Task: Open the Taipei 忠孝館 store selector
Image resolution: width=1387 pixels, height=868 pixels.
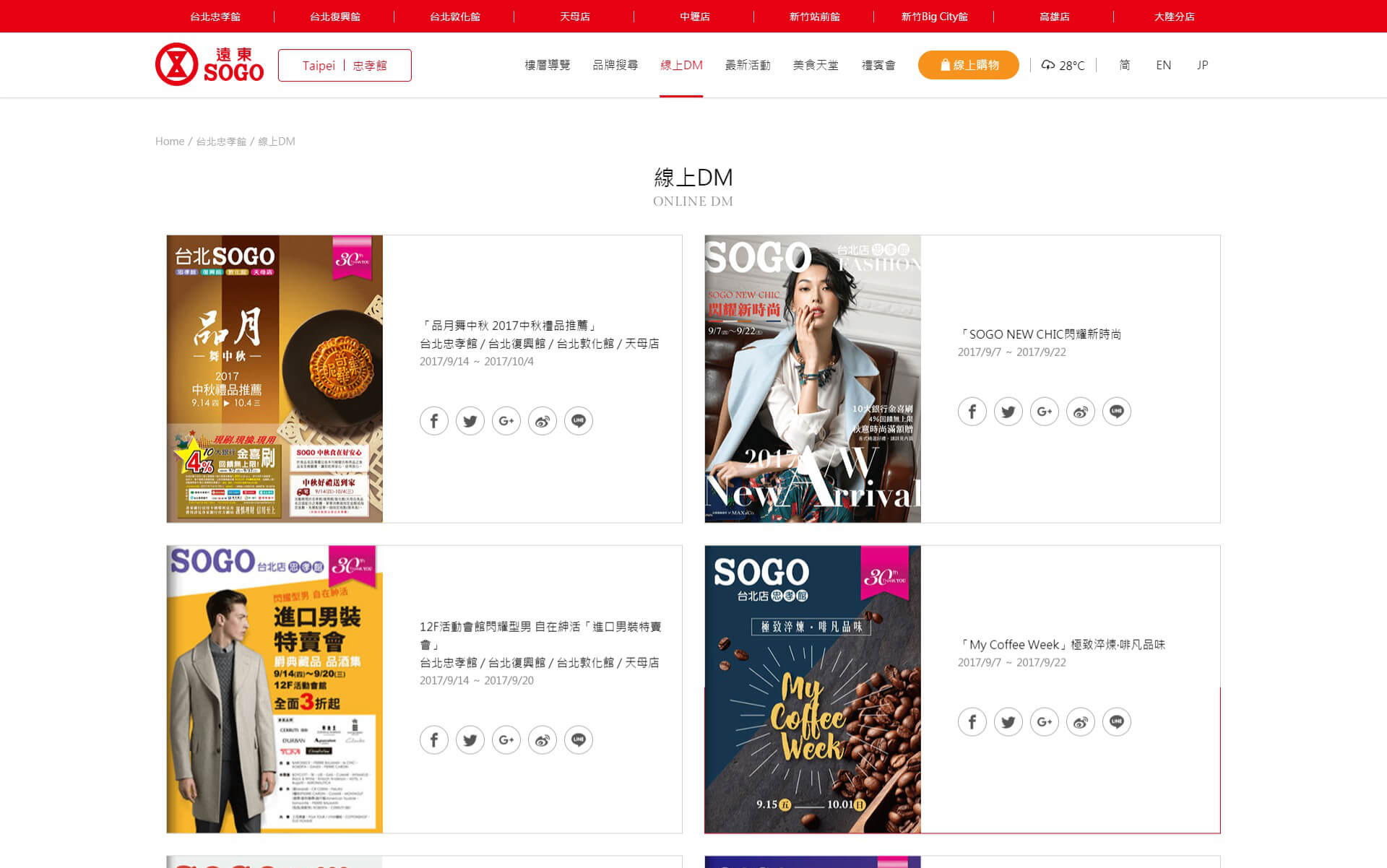Action: (x=345, y=65)
